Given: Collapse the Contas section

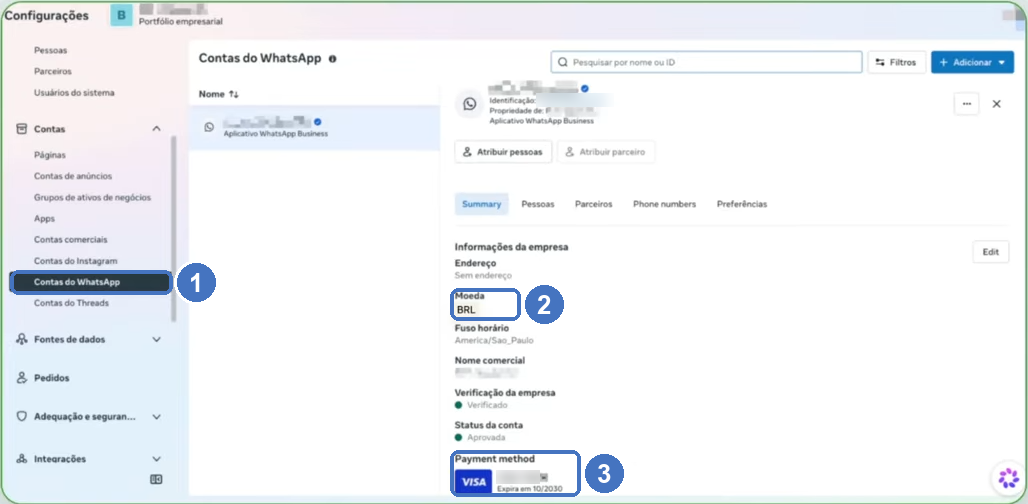Looking at the screenshot, I should (156, 129).
